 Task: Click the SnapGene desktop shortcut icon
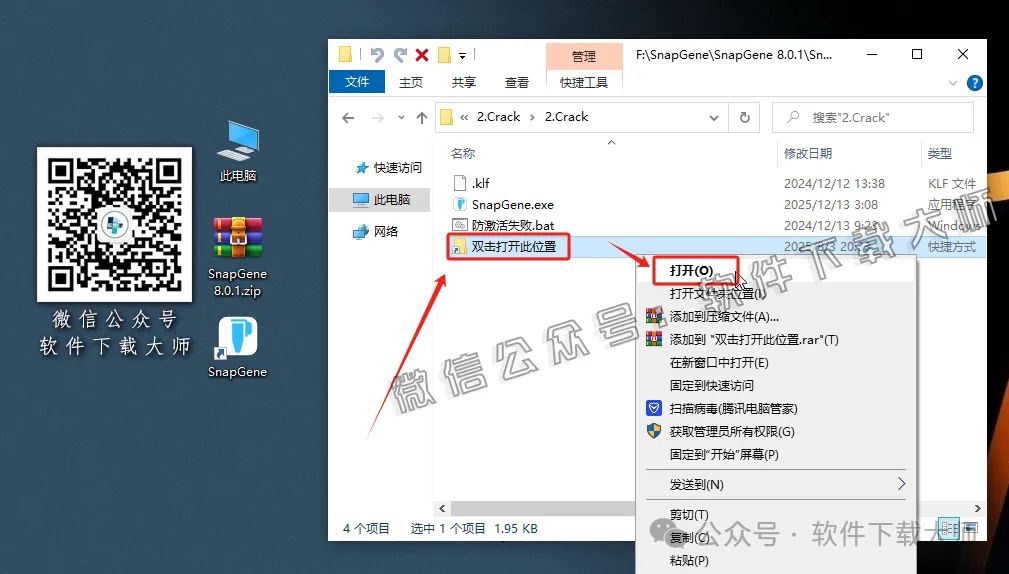[237, 347]
